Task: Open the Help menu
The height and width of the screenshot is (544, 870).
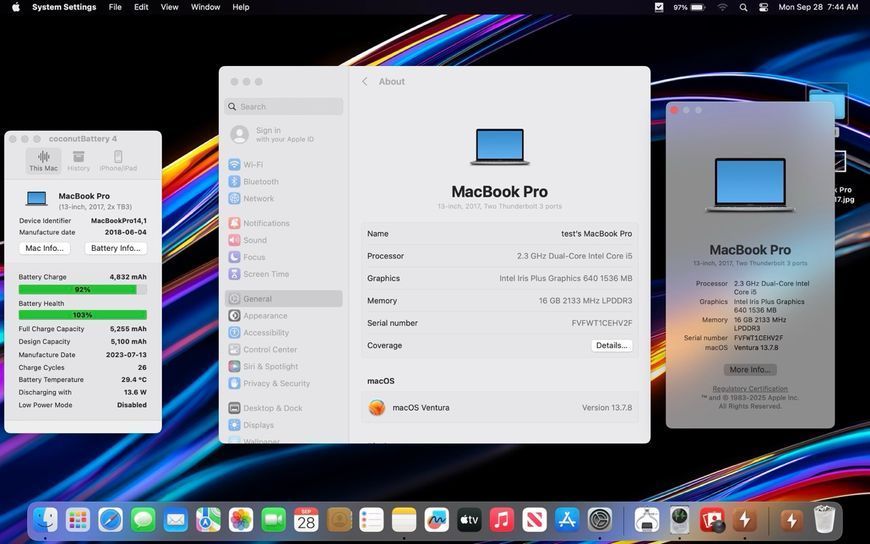Action: coord(240,7)
